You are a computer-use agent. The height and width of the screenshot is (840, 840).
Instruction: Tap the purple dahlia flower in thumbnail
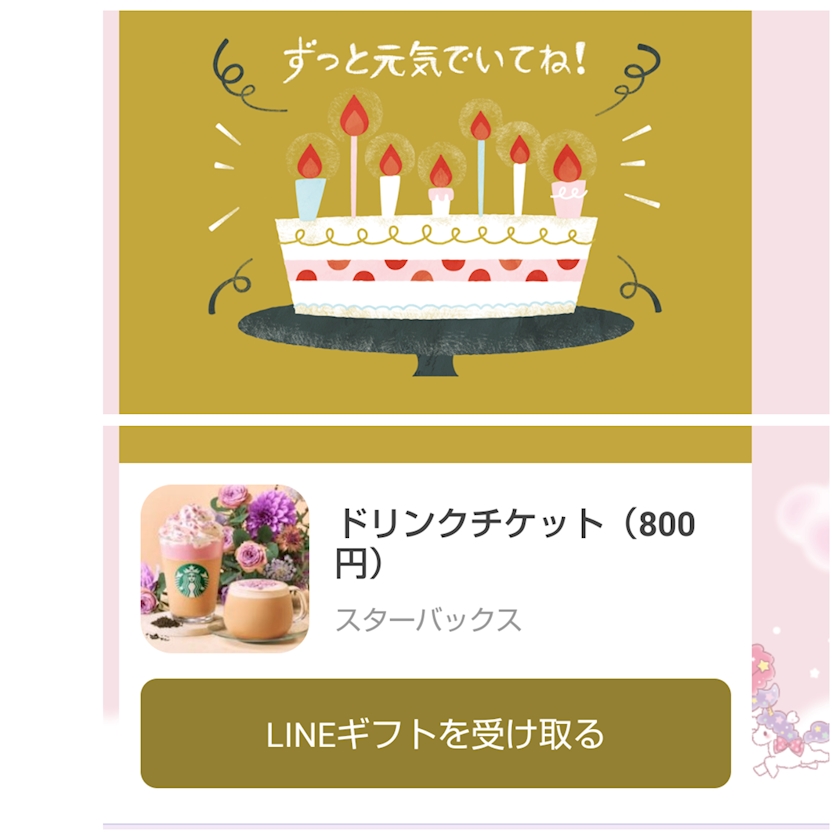pos(273,513)
